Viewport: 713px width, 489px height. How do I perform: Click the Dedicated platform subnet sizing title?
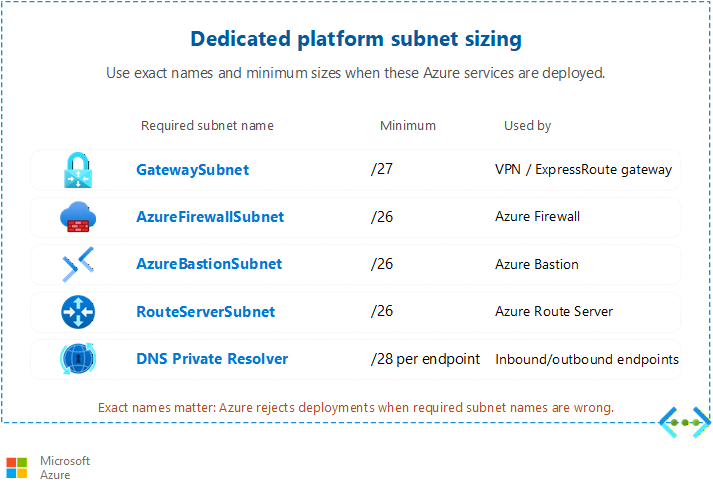coord(356,39)
